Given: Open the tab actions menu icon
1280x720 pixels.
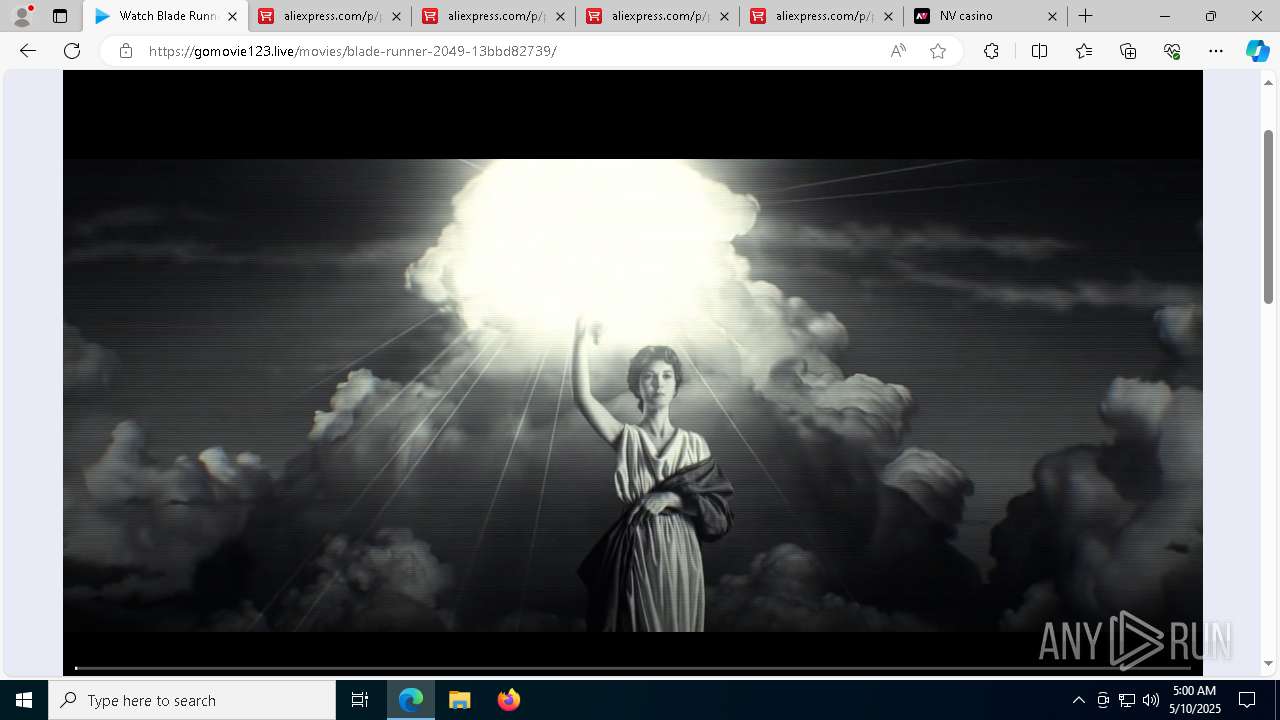Looking at the screenshot, I should click(x=60, y=16).
